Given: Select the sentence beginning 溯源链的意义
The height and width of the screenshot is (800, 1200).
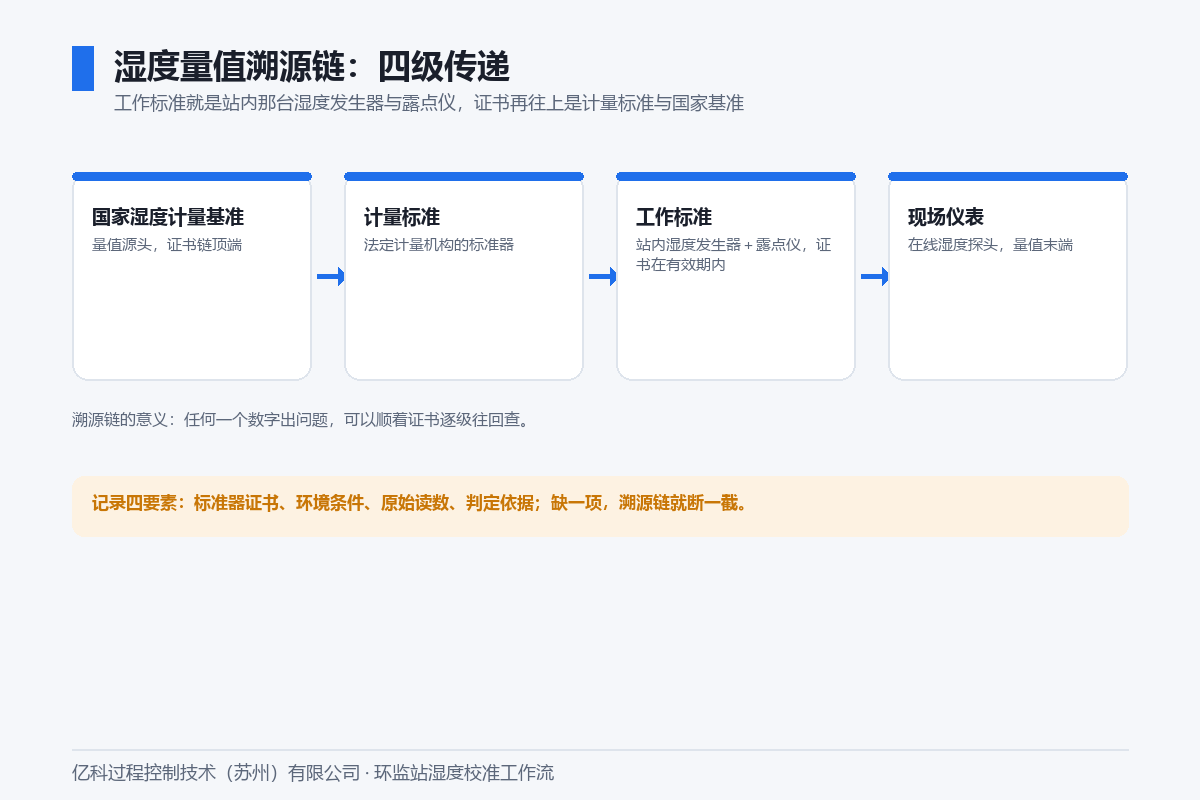Looking at the screenshot, I should click(301, 420).
